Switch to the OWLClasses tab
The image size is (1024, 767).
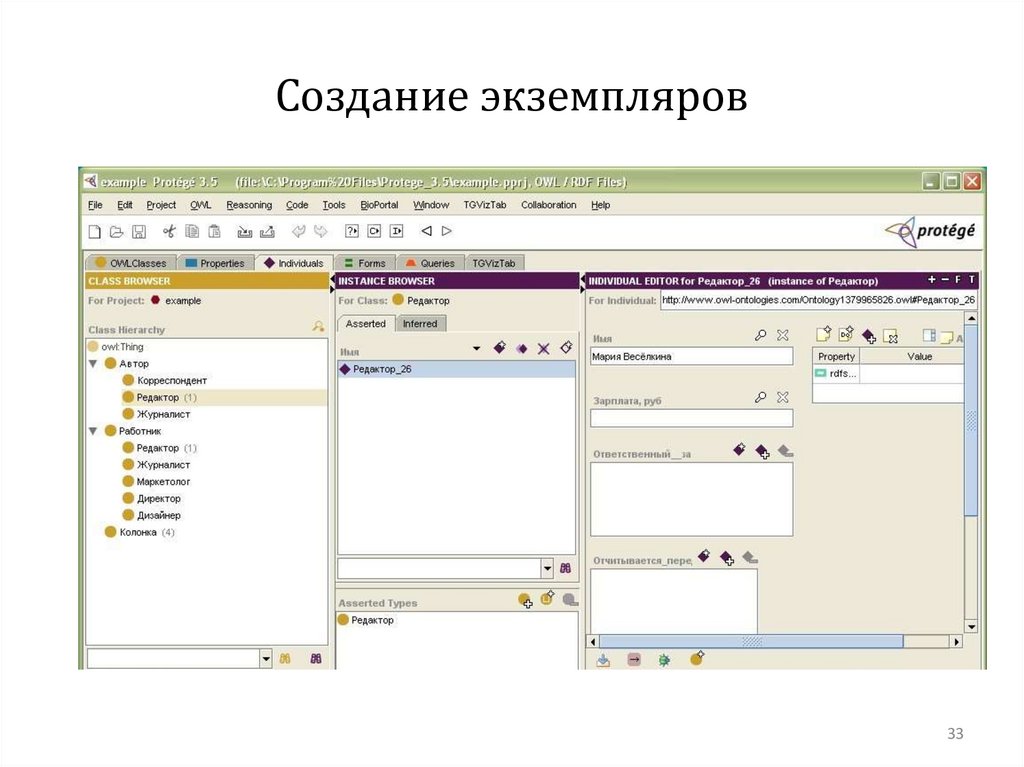(x=130, y=263)
